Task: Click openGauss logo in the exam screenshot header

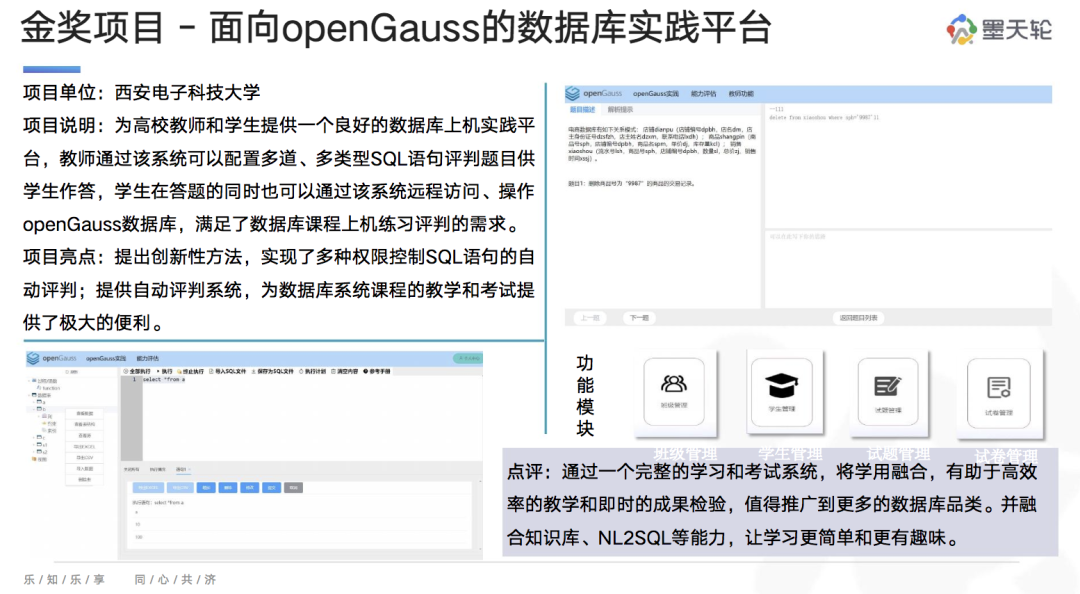Action: pyautogui.click(x=594, y=93)
